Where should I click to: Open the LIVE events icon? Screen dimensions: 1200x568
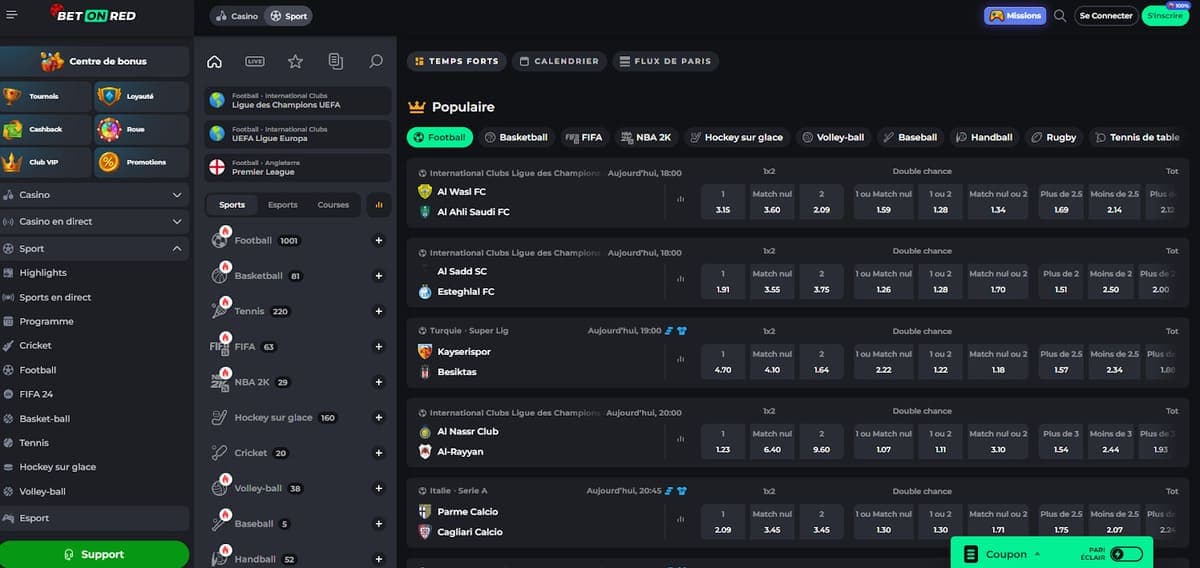click(255, 61)
